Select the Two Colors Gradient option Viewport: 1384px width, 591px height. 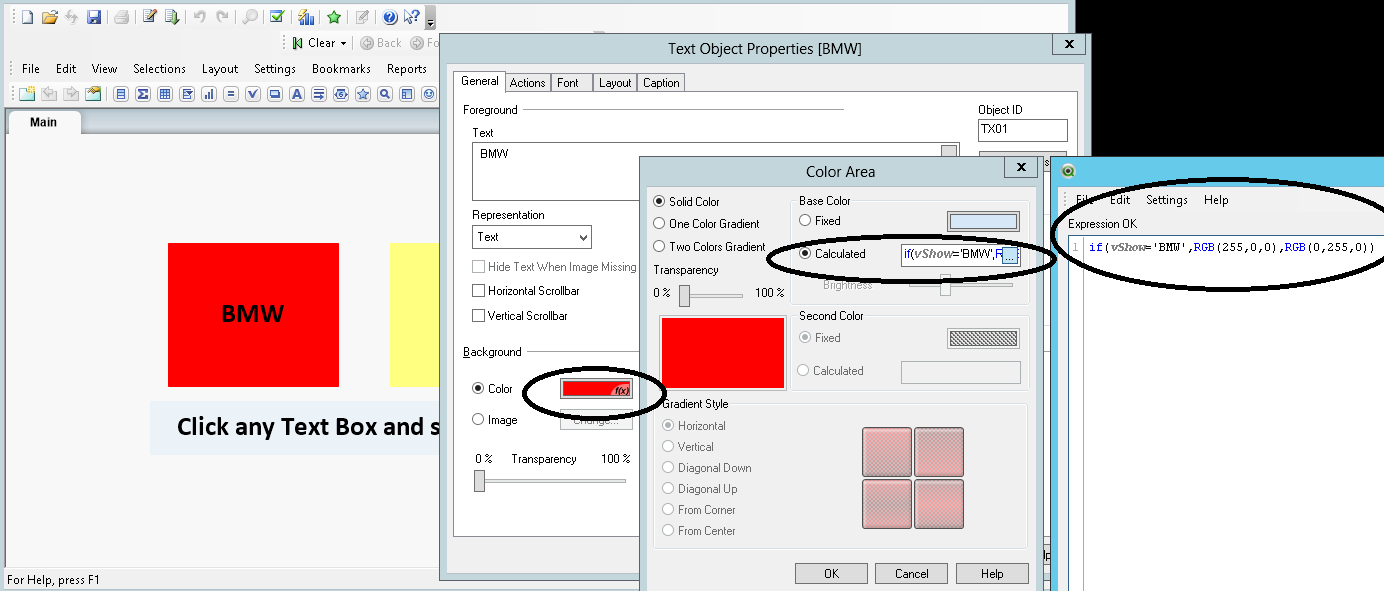pos(659,247)
